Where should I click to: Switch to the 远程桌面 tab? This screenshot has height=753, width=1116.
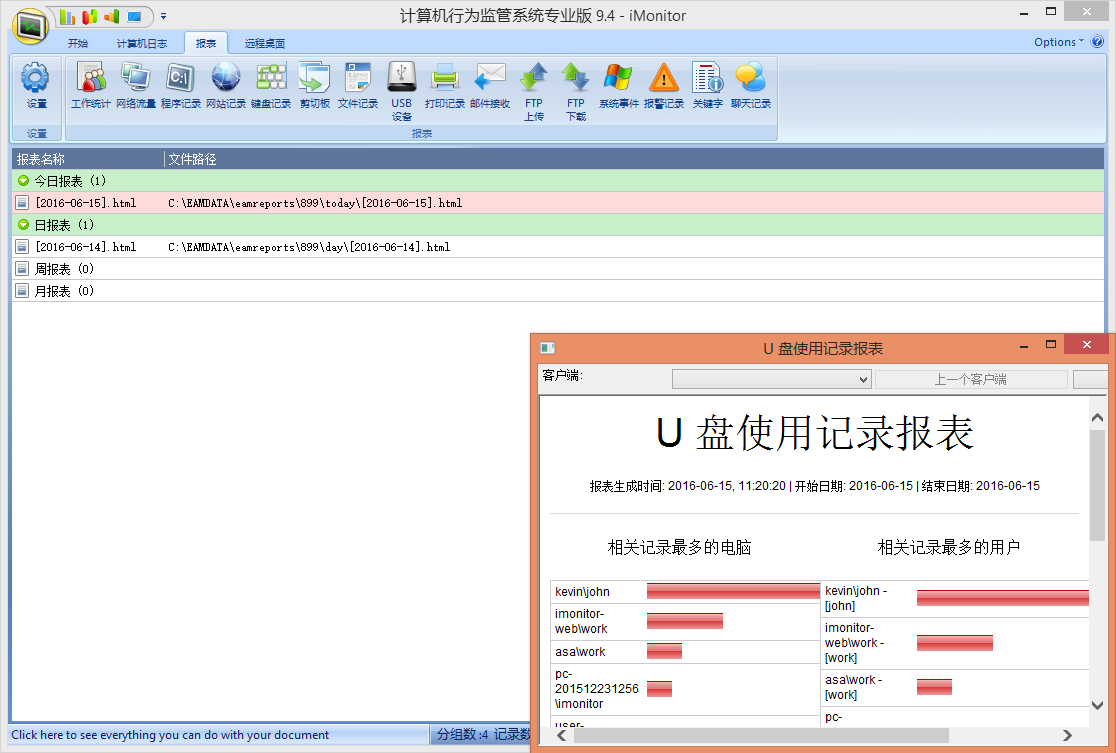pyautogui.click(x=265, y=43)
